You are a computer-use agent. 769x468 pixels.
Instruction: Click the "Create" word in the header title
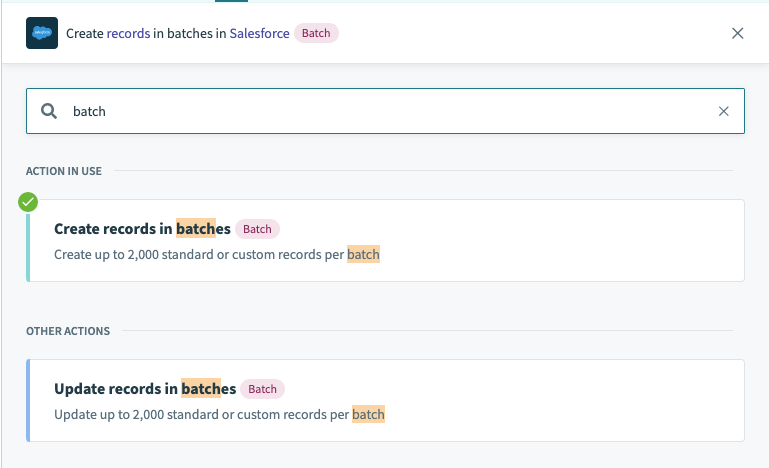tap(85, 33)
